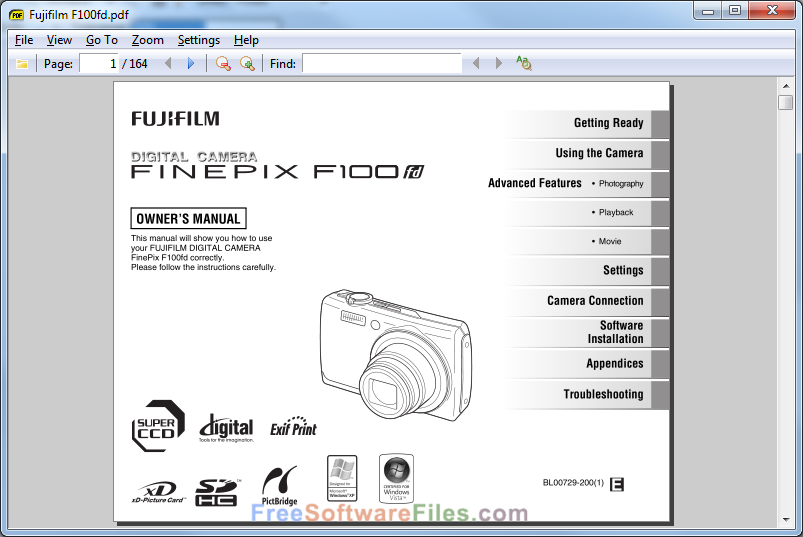
Task: Go to the next page arrow
Action: (x=191, y=63)
